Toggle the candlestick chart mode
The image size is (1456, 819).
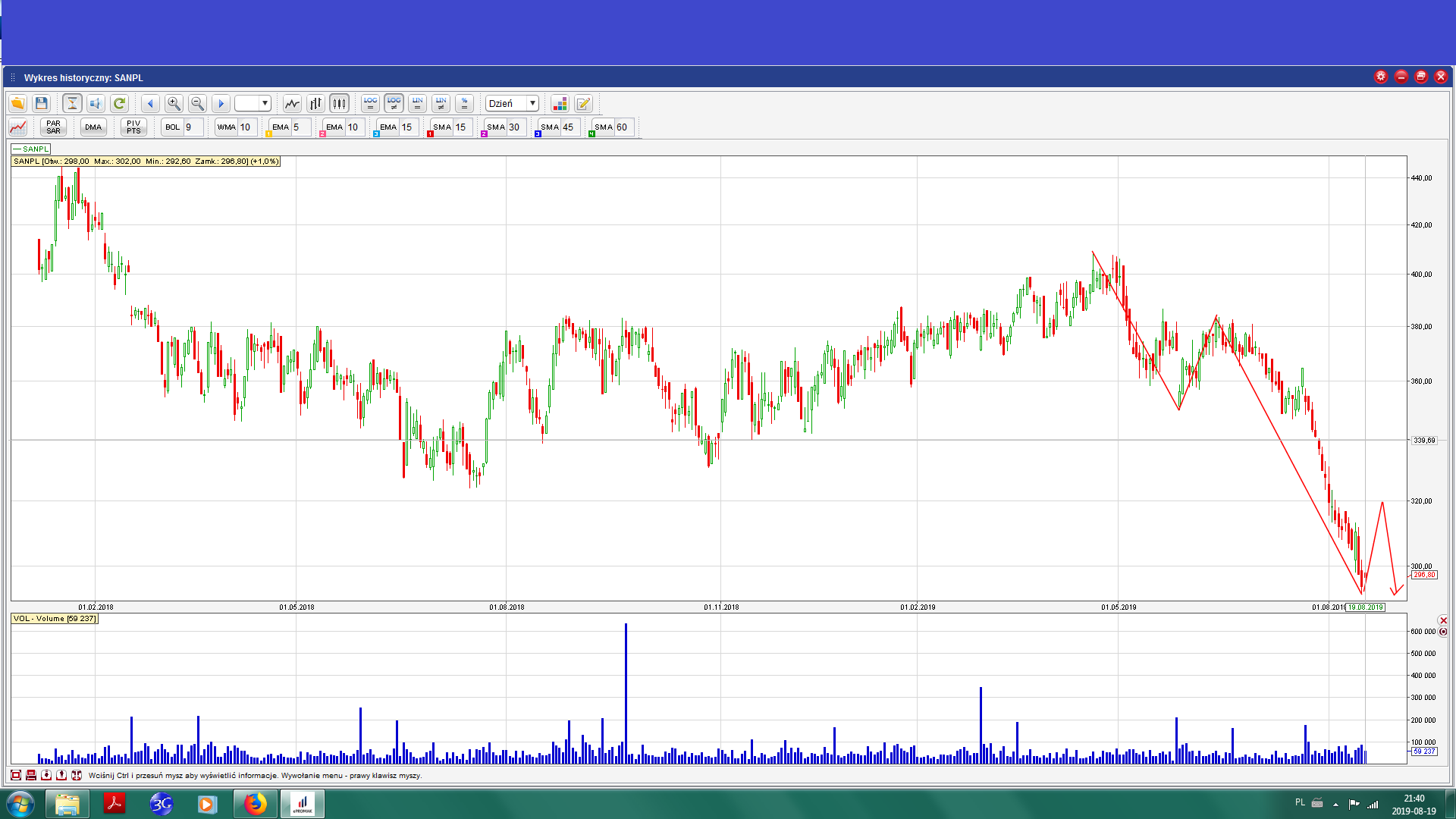pyautogui.click(x=339, y=103)
